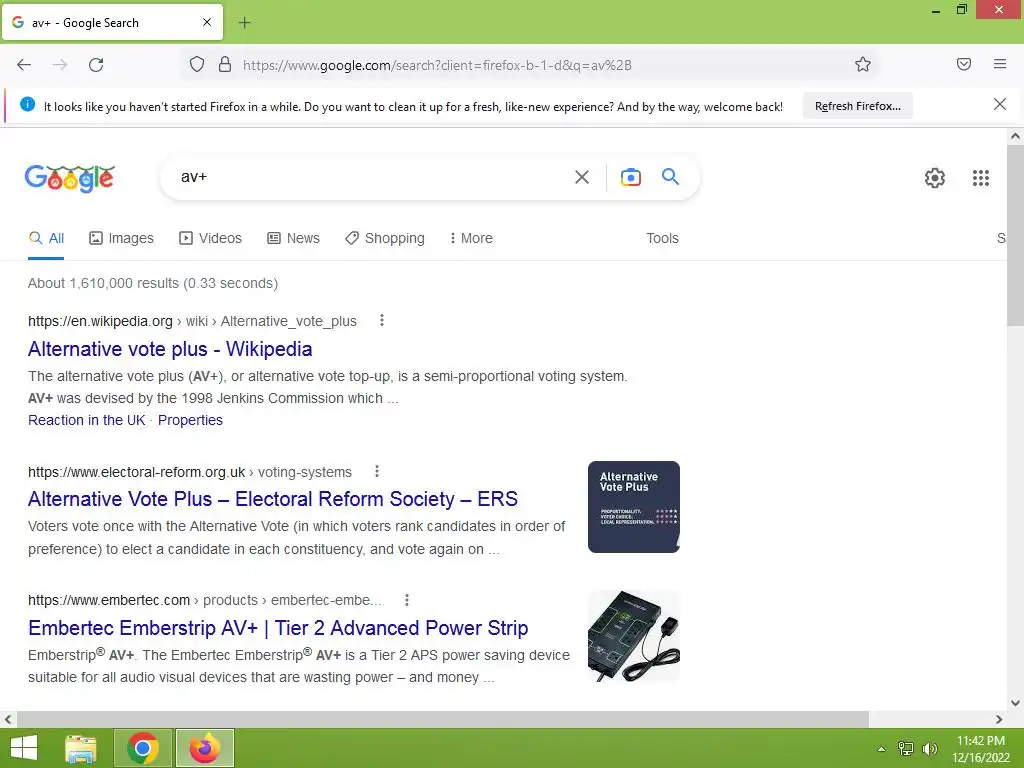Open network status tray icon
This screenshot has height=768, width=1024.
coord(906,748)
